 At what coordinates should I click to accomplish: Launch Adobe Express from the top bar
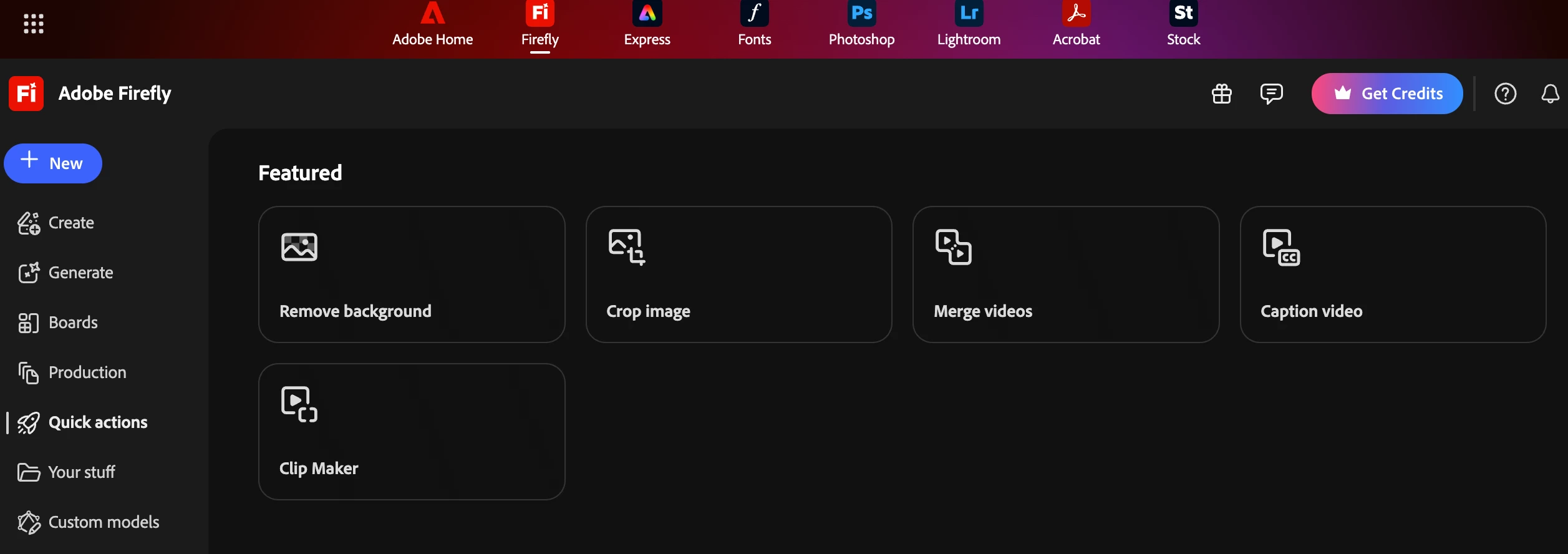647,25
